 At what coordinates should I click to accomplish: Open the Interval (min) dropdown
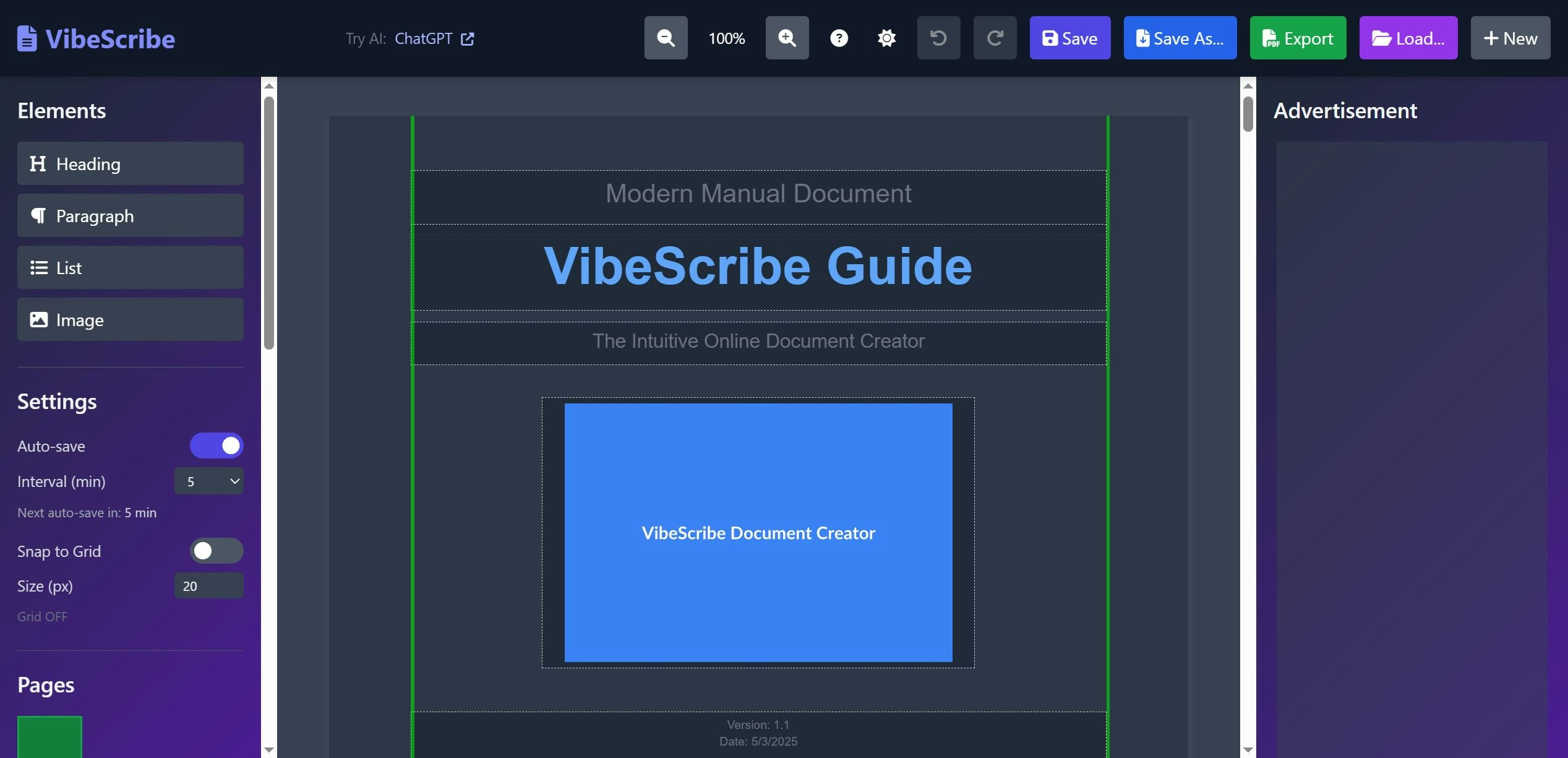point(209,481)
